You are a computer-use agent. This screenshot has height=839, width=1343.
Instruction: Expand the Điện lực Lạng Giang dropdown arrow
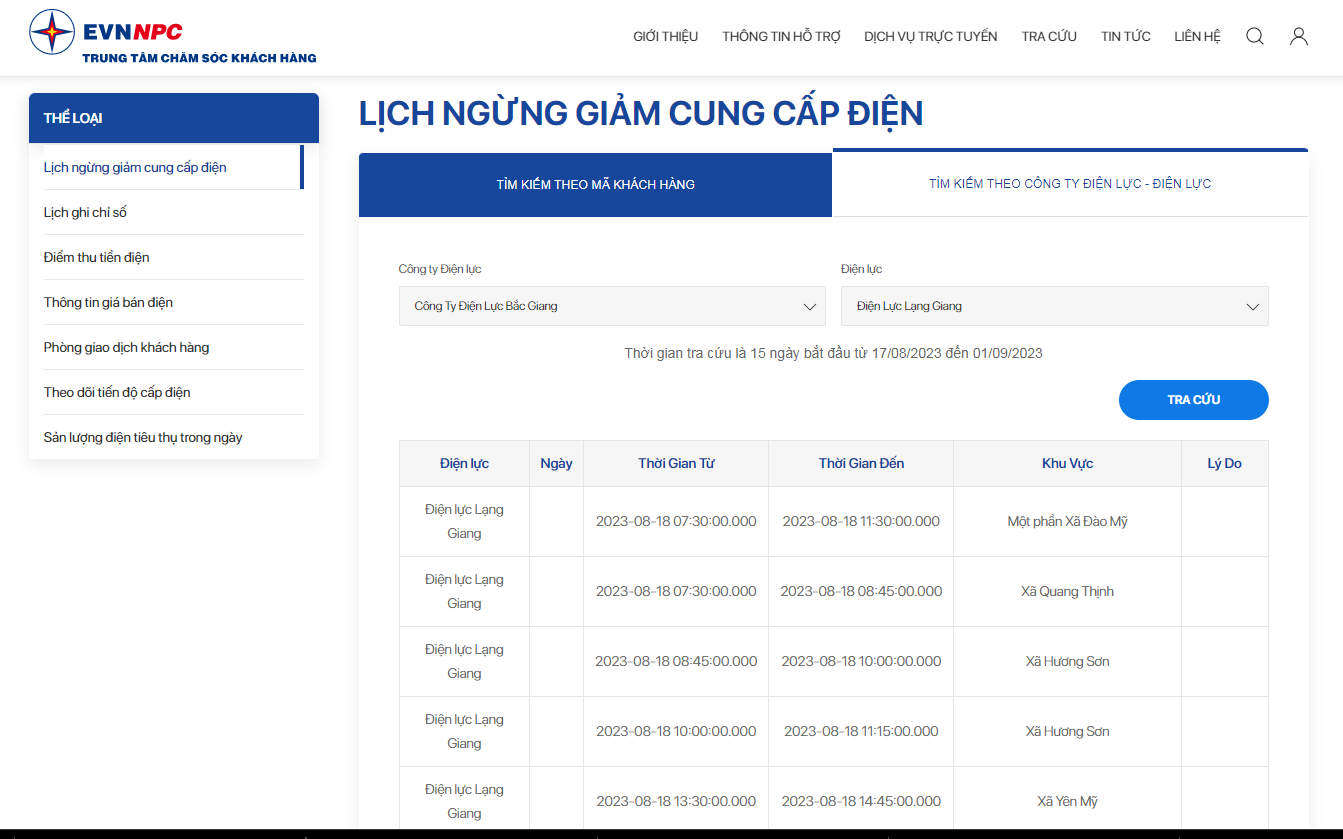[1252, 307]
